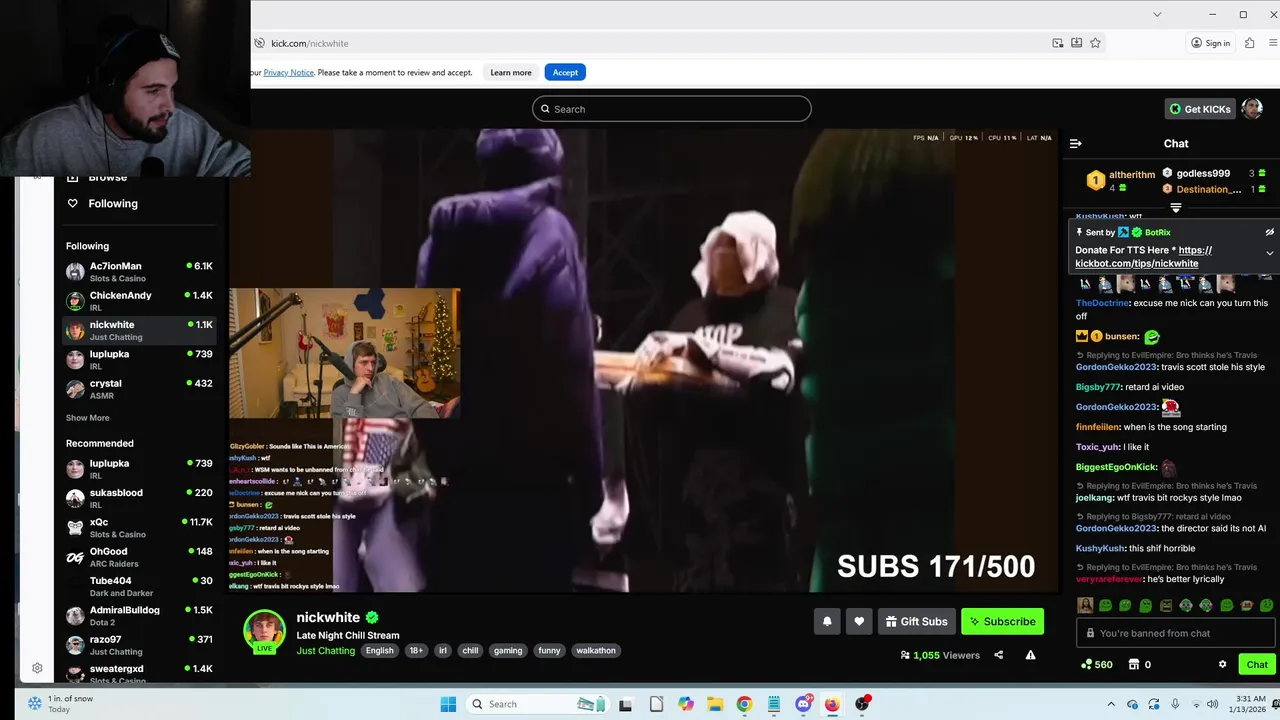
Task: Click the Gift Subs button
Action: click(x=916, y=621)
